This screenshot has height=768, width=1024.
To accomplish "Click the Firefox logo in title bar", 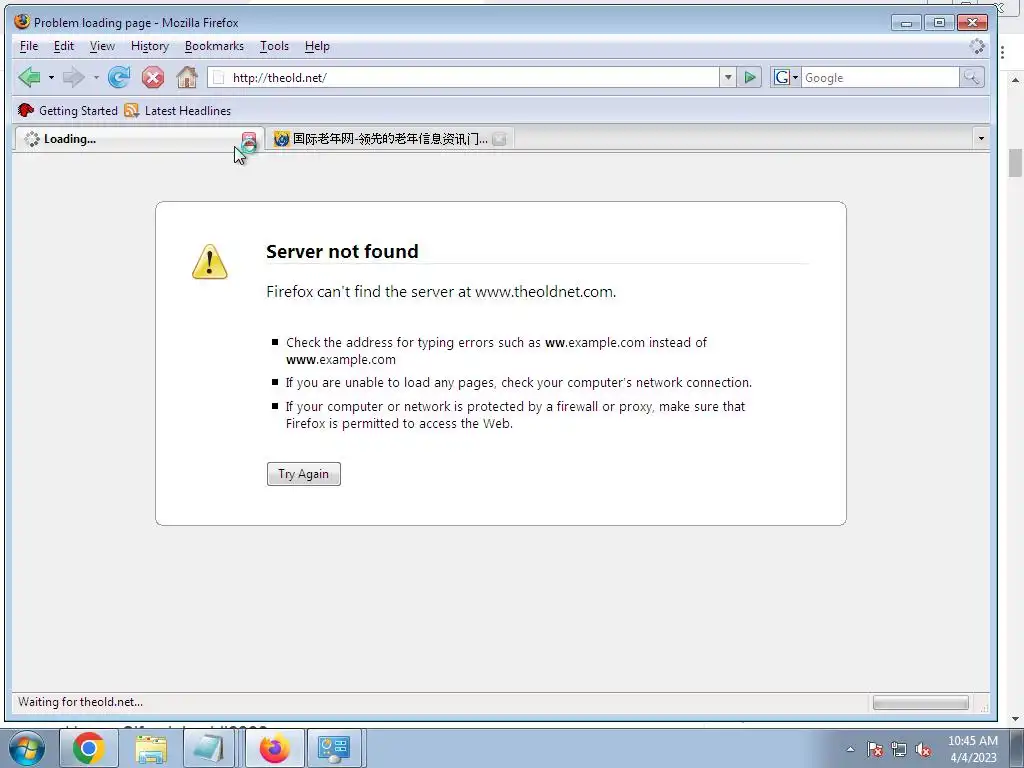I will pyautogui.click(x=22, y=22).
